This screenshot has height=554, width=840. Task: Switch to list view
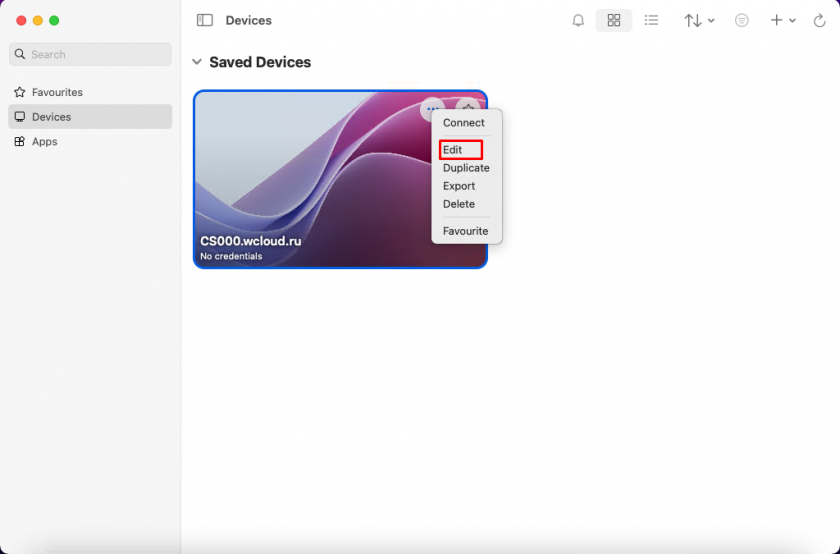pos(651,20)
